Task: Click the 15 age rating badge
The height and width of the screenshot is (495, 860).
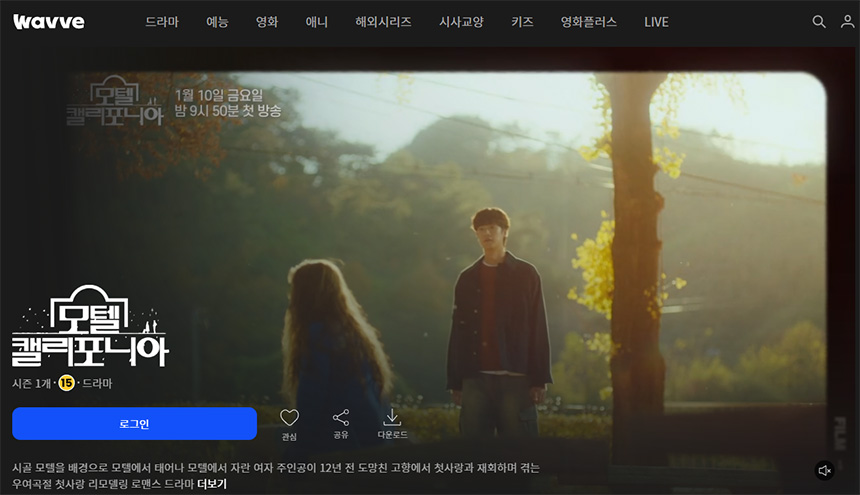Action: [x=66, y=383]
